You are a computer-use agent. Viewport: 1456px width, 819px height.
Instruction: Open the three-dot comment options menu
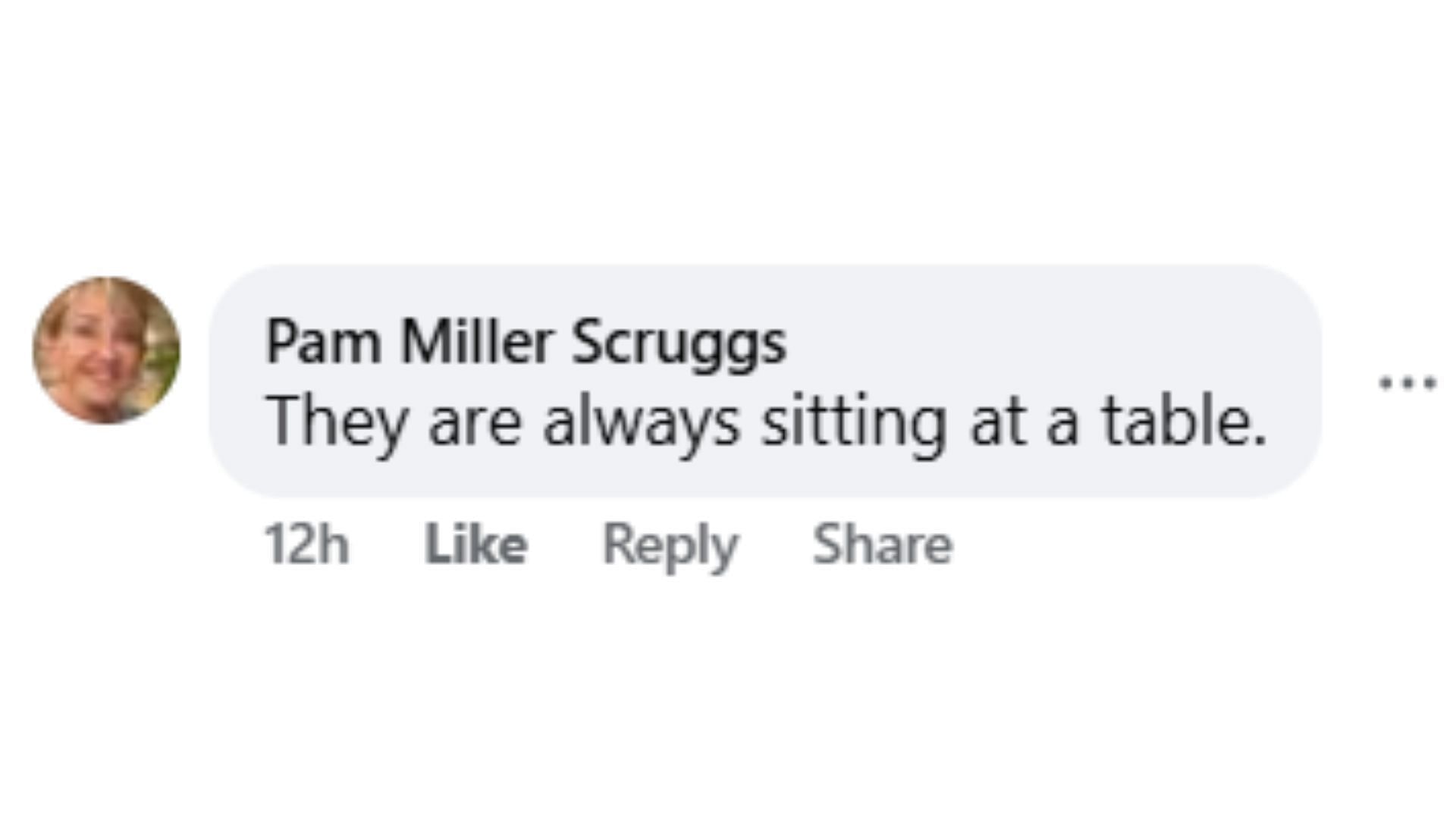click(1407, 384)
